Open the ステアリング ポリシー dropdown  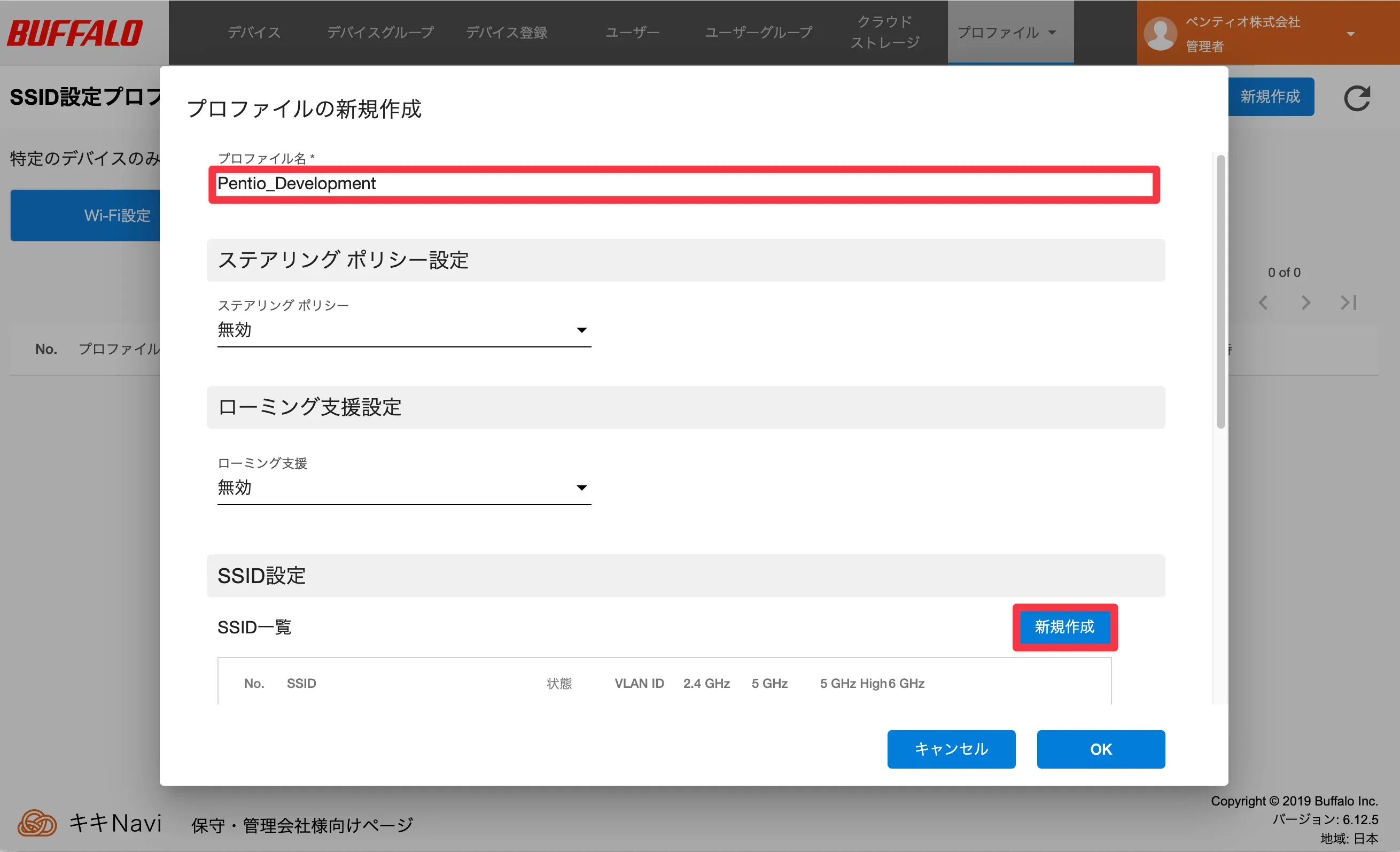[x=403, y=330]
